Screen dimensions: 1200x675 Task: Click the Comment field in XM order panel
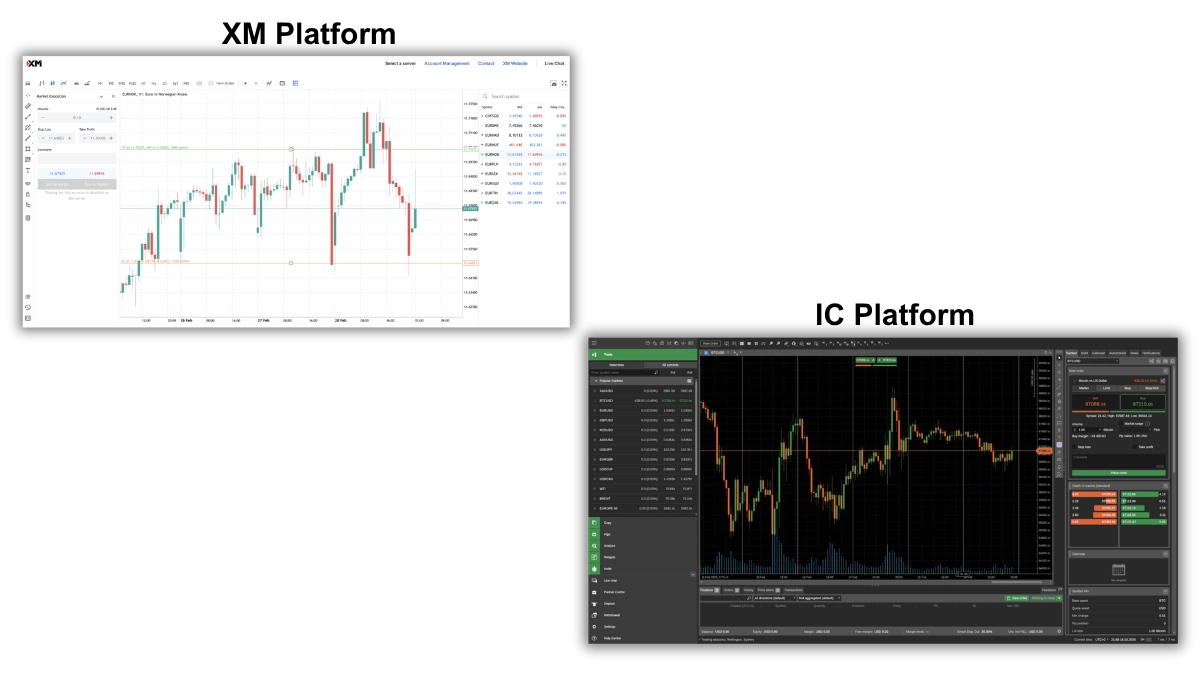coord(77,159)
